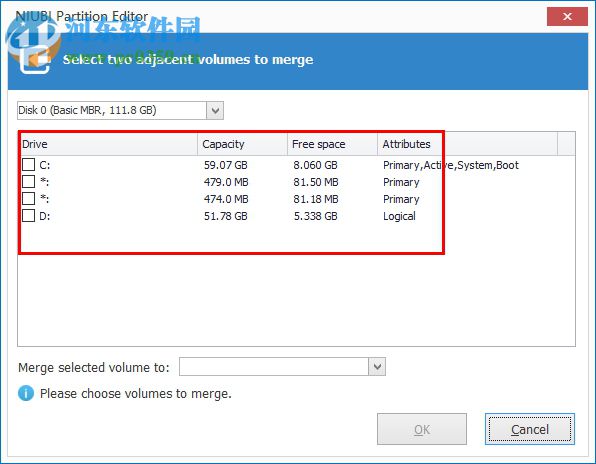This screenshot has height=464, width=596.
Task: Sort by the Capacity column header
Action: (243, 144)
